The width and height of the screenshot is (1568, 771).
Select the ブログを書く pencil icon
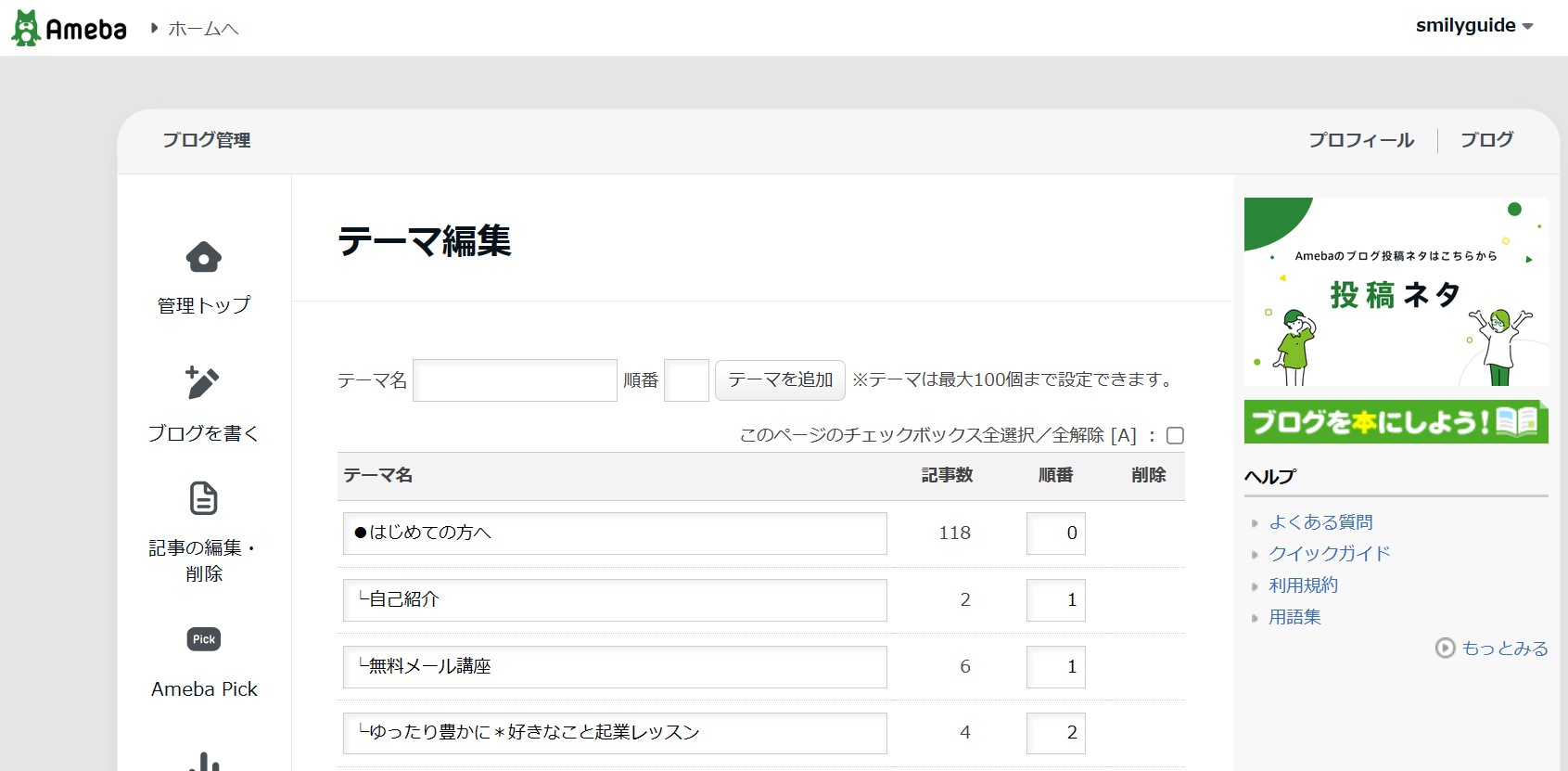[203, 382]
